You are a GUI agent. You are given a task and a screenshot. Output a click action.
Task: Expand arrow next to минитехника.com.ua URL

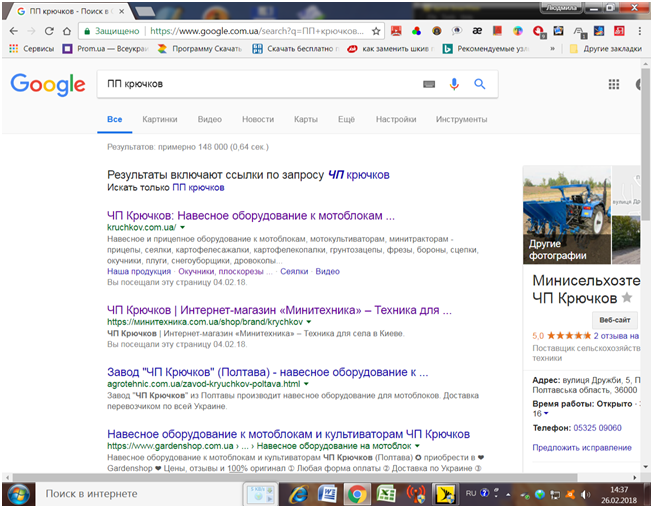click(x=309, y=322)
